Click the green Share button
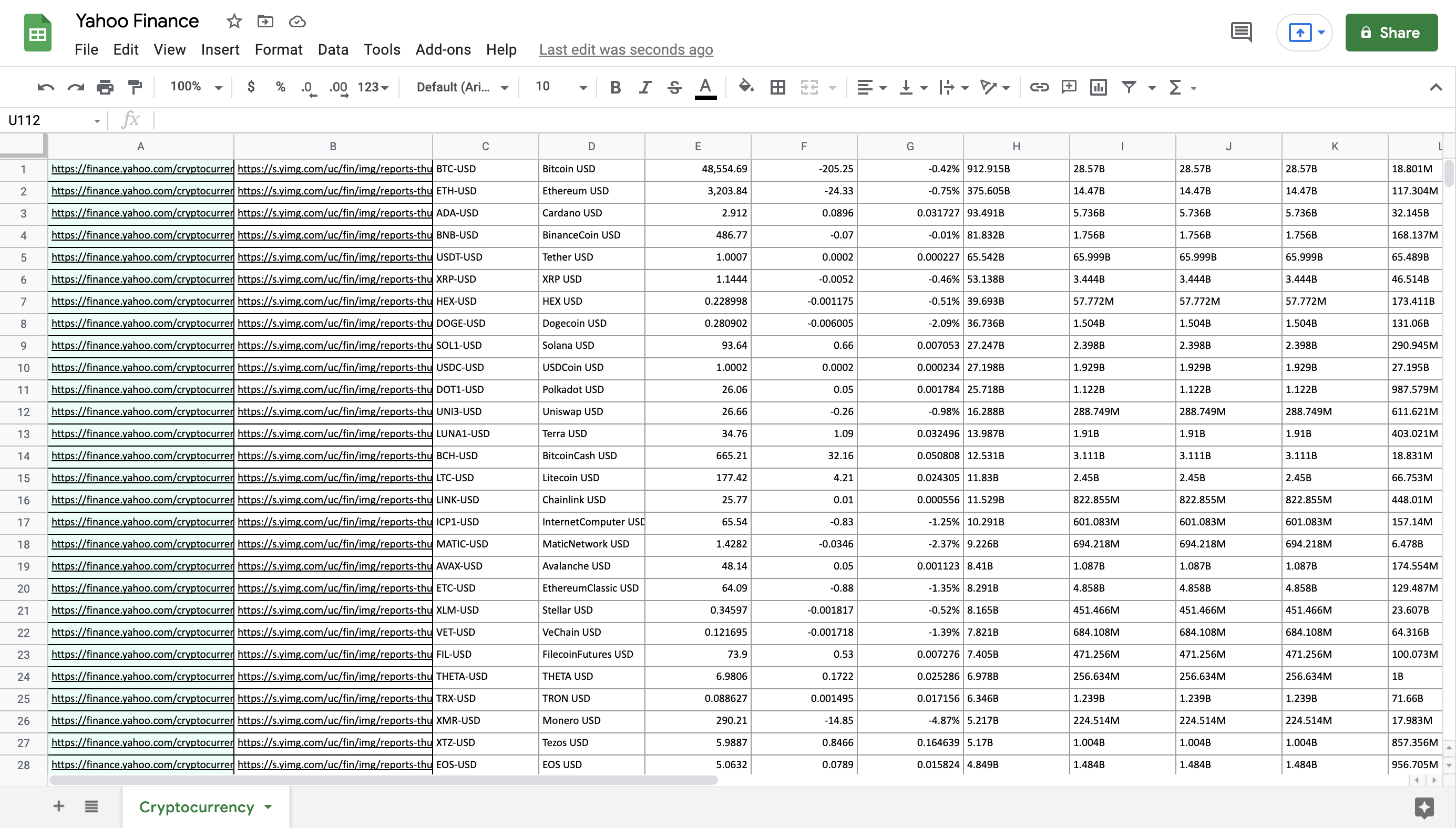Screen dimensions: 1456x828 [1391, 33]
